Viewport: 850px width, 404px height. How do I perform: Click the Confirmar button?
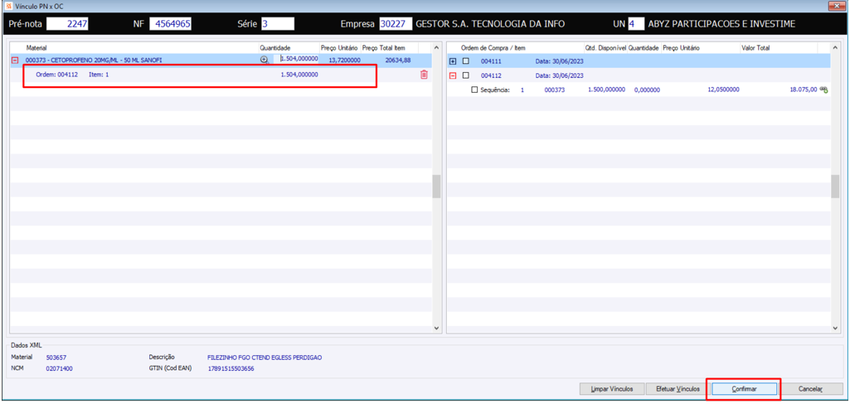(744, 389)
